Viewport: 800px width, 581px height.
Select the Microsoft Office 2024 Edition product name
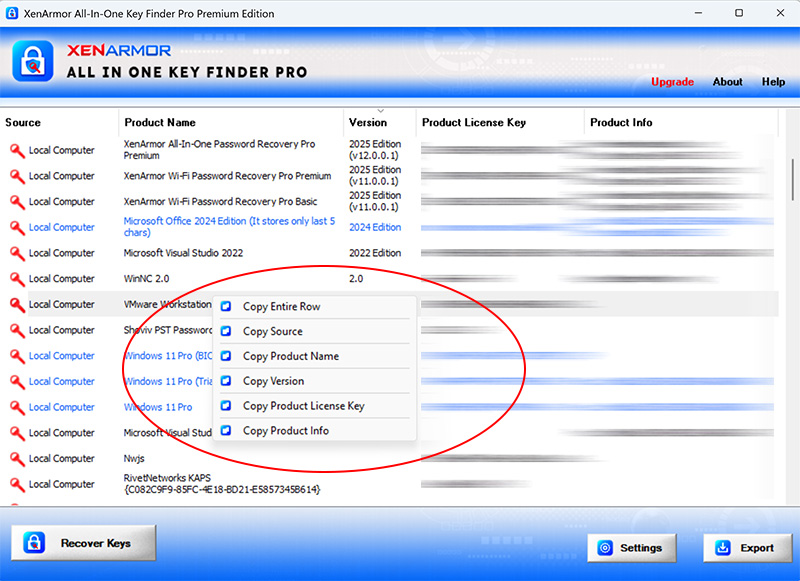(230, 226)
